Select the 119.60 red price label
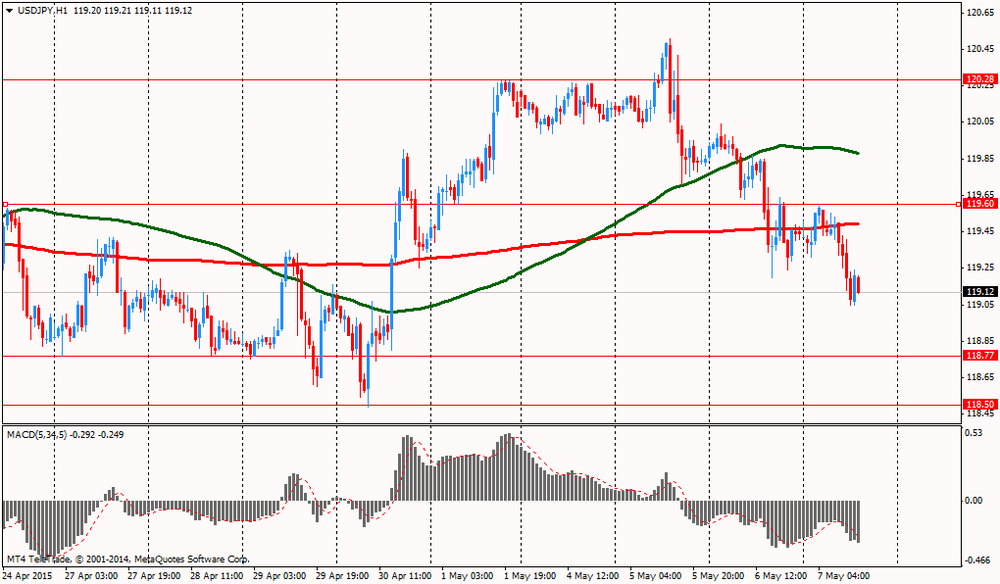The width and height of the screenshot is (1000, 584). click(x=978, y=204)
